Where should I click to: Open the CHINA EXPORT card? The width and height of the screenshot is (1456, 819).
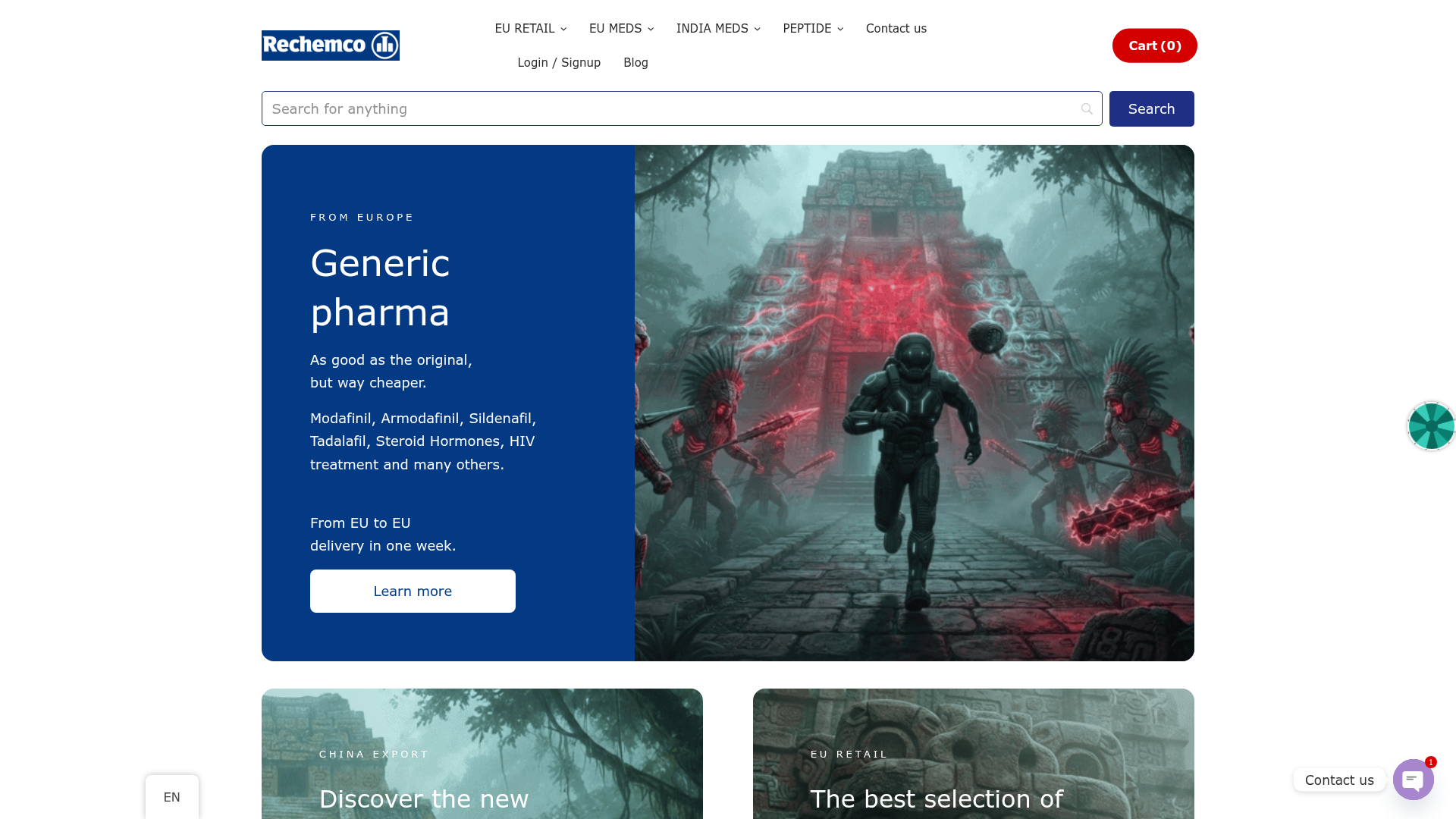[x=482, y=754]
